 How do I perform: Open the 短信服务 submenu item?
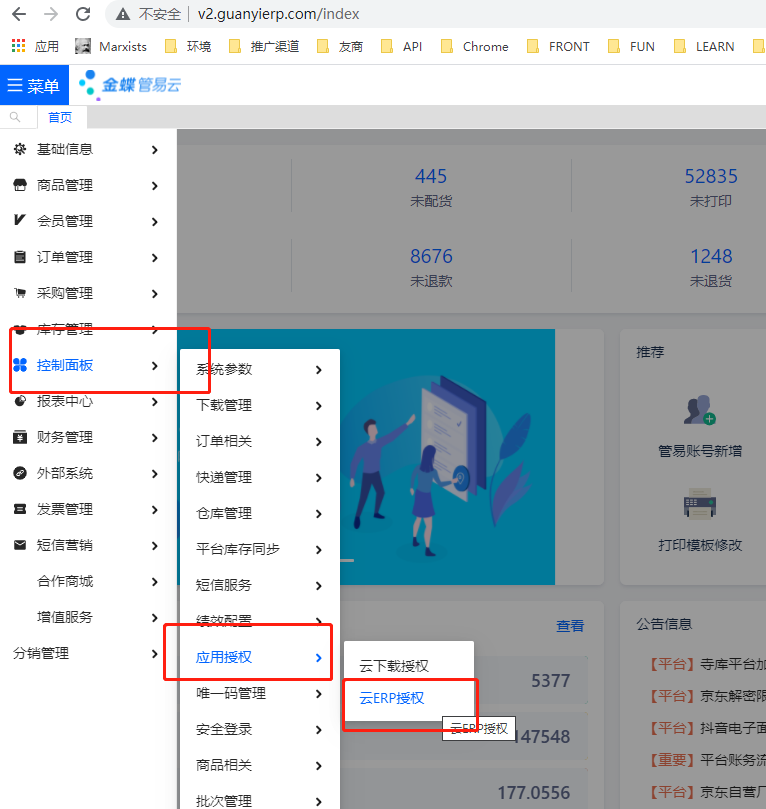(259, 585)
